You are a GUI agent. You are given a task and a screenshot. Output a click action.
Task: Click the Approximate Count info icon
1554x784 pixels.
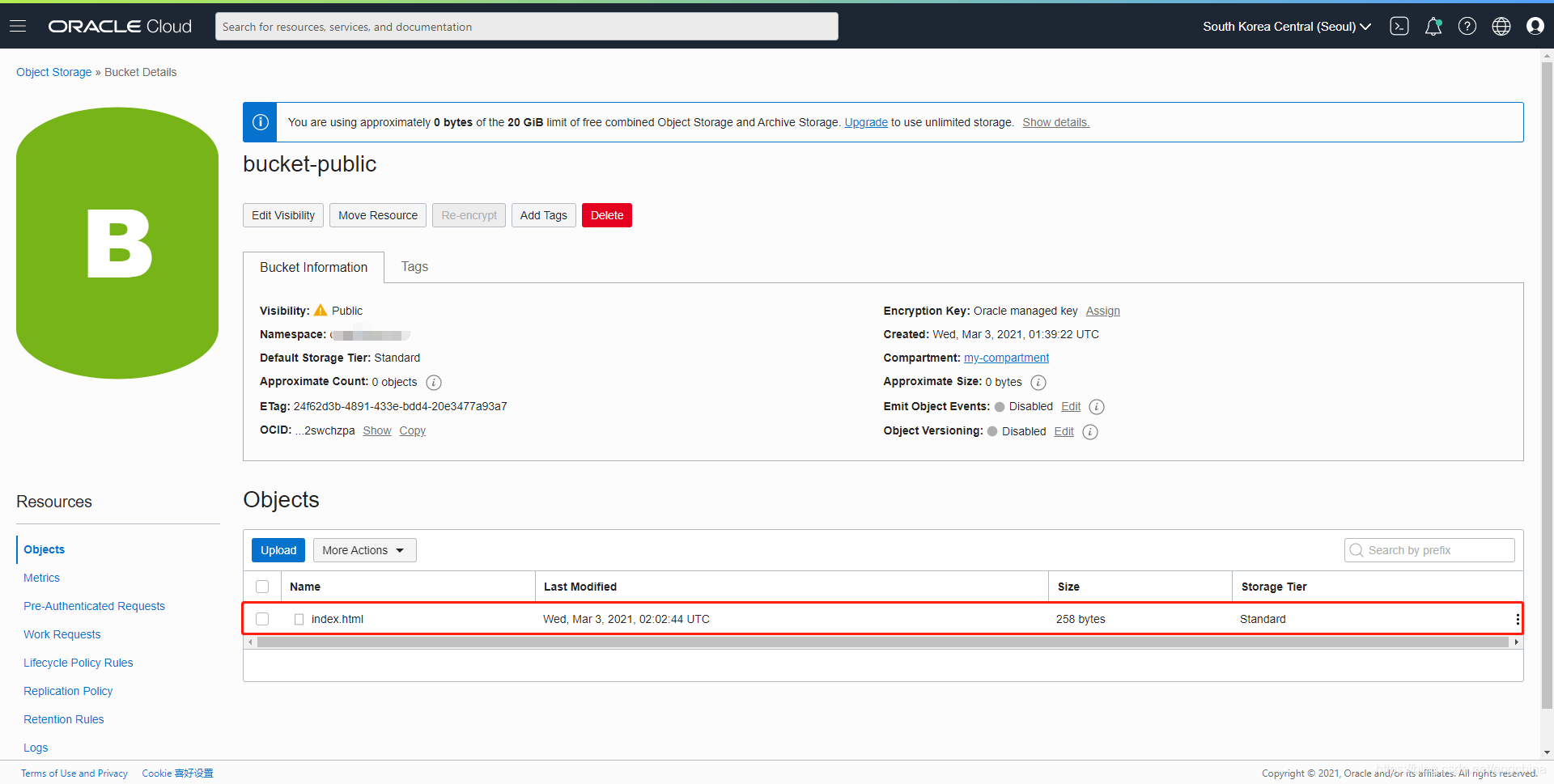434,382
